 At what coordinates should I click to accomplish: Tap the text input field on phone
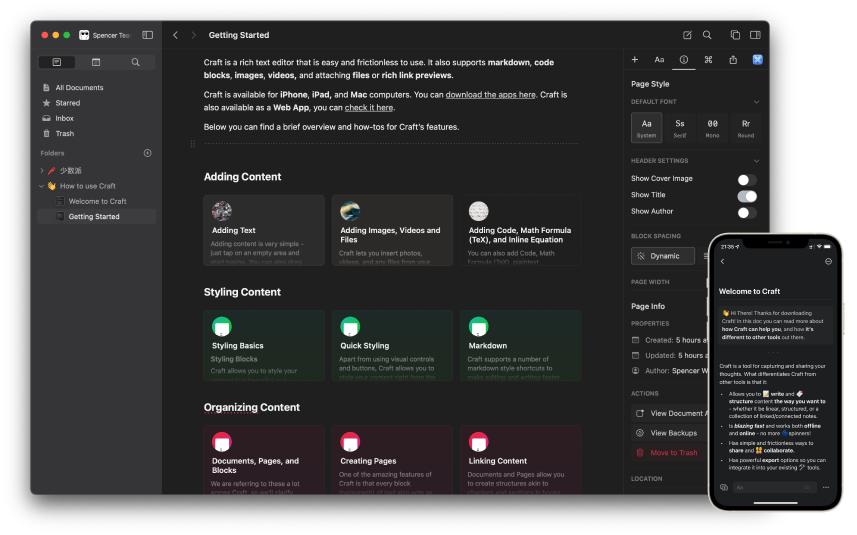click(774, 487)
